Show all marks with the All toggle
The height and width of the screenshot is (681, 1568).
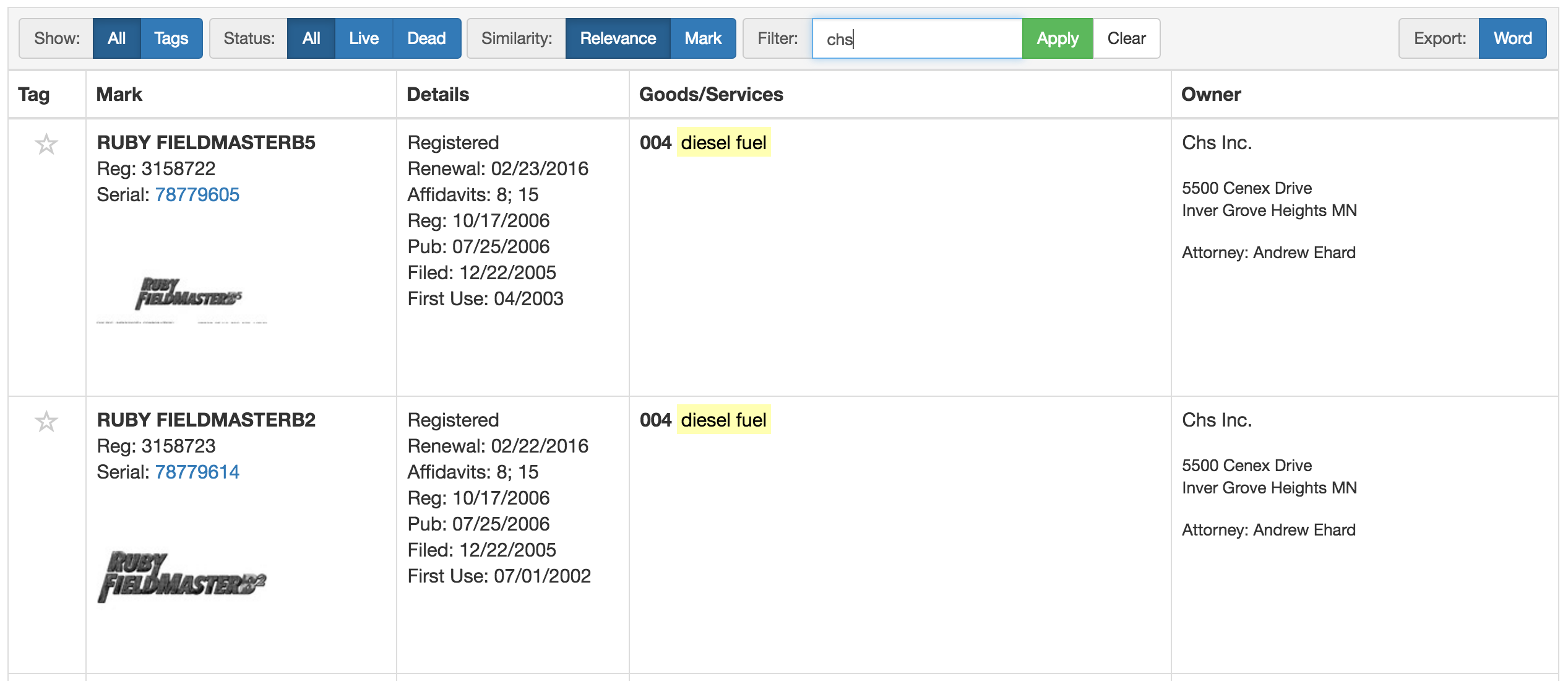pyautogui.click(x=116, y=38)
